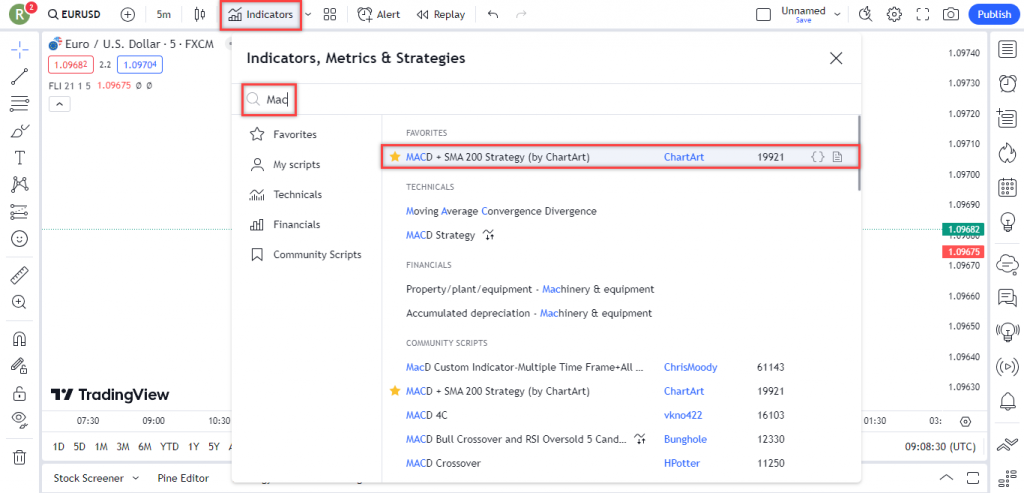Open the watchlist panel in right sidebar
1024x493 pixels.
(1007, 49)
